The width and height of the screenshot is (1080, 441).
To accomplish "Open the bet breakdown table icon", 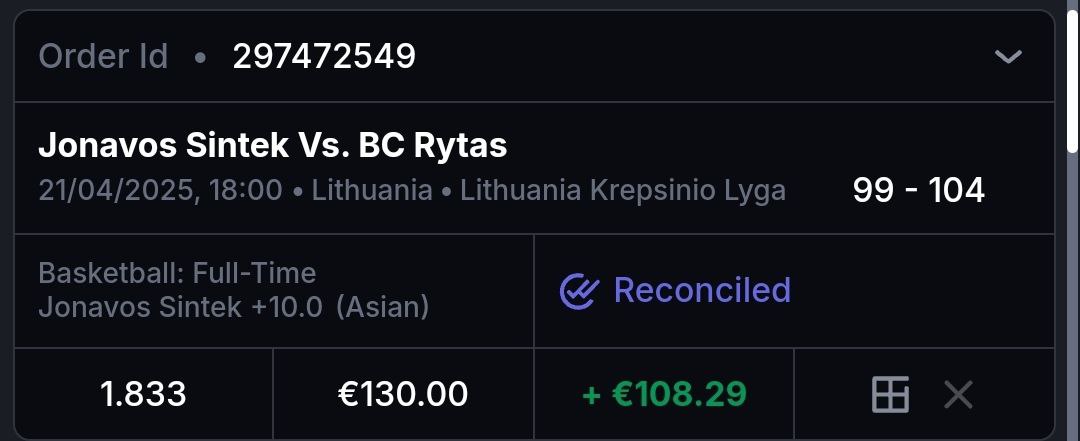I will [890, 395].
